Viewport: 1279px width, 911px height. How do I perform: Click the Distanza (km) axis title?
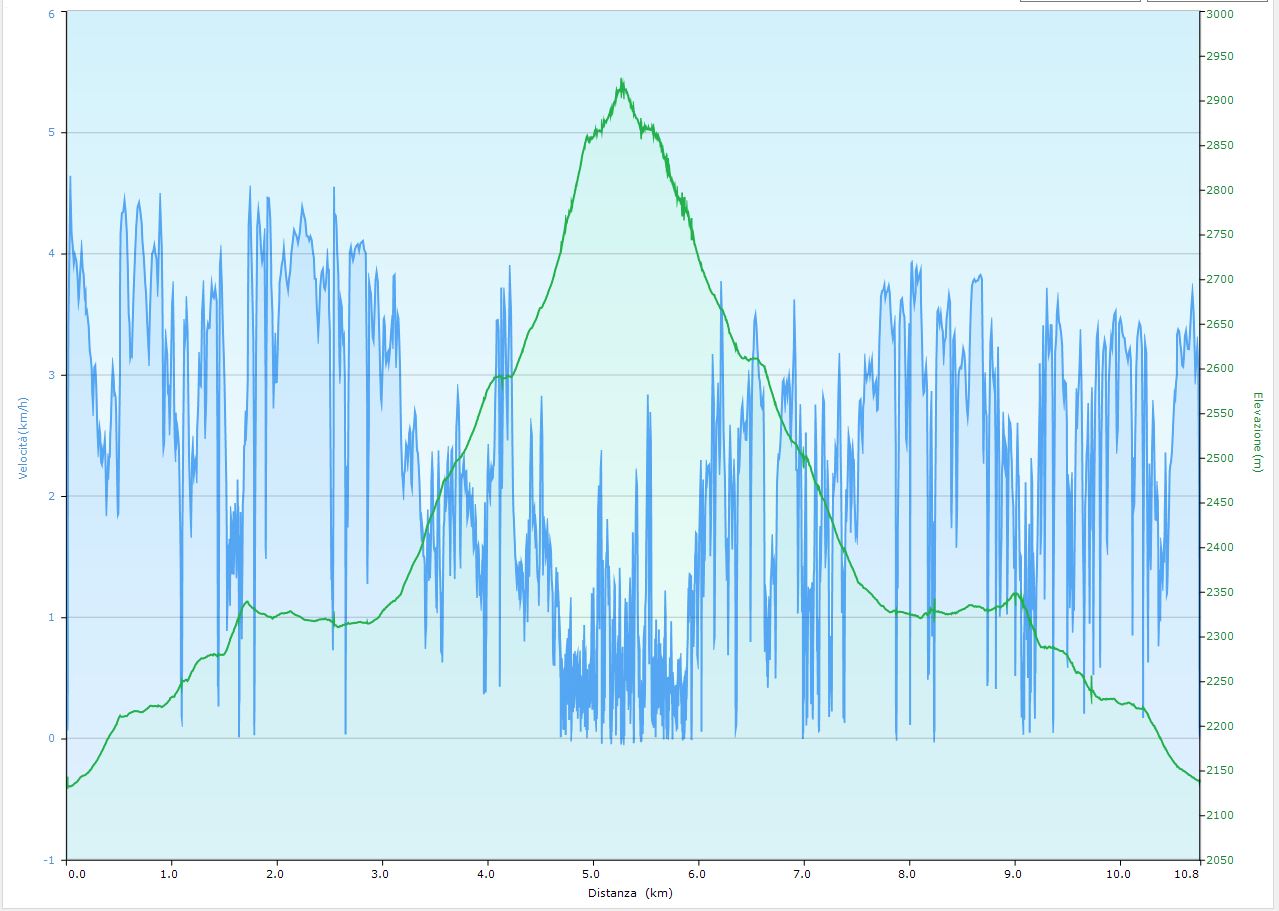pos(630,892)
